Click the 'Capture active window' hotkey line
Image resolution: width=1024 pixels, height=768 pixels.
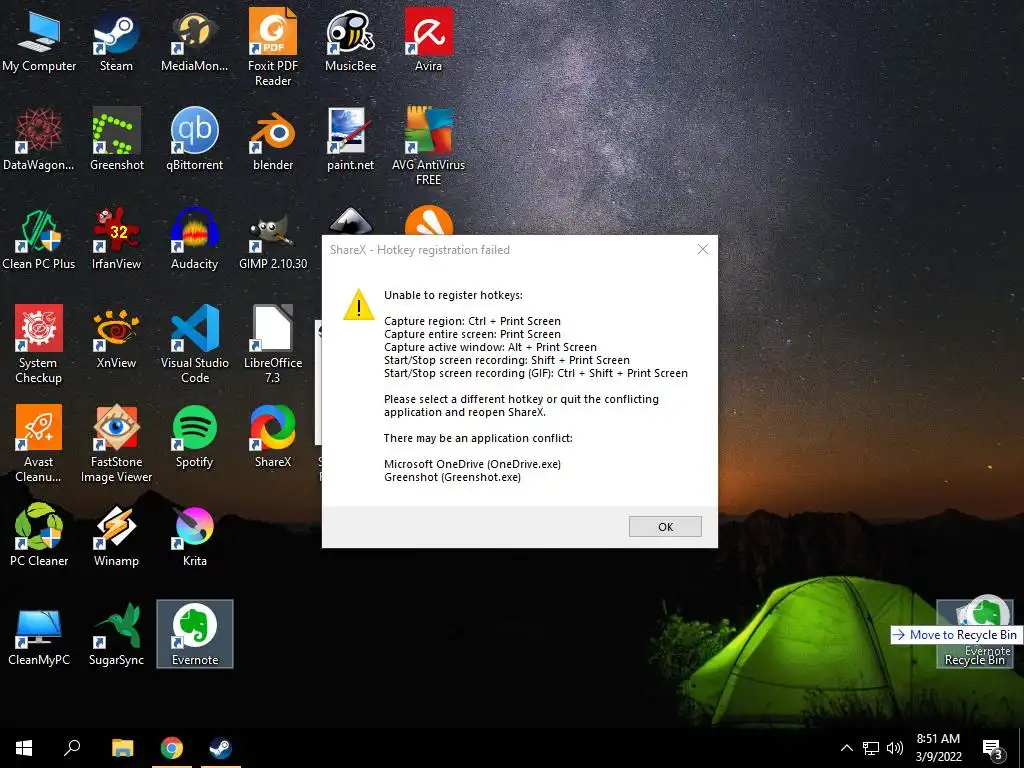tap(490, 347)
